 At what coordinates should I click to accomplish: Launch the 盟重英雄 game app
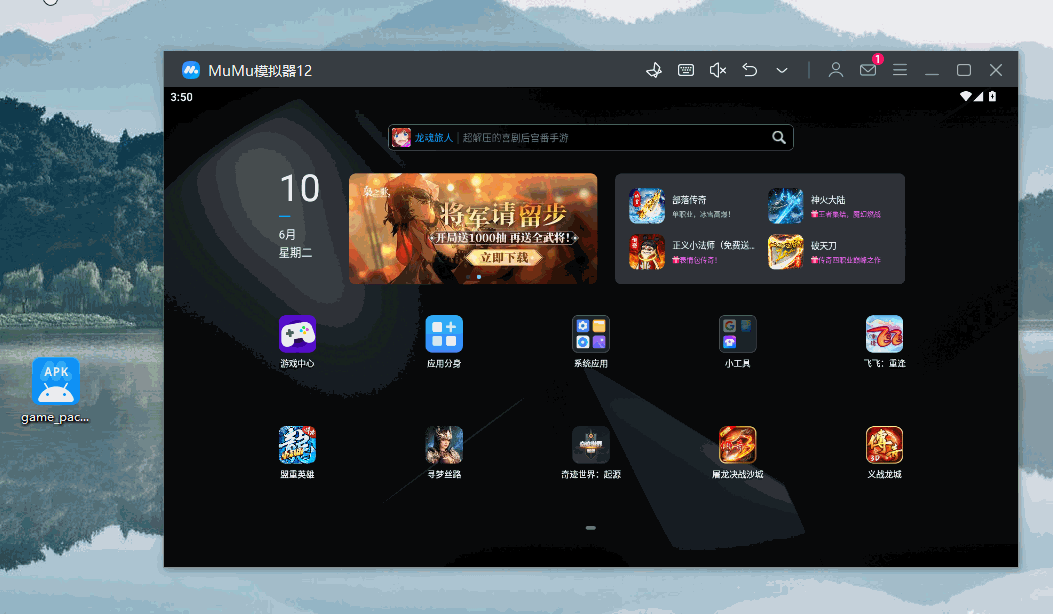pyautogui.click(x=297, y=452)
